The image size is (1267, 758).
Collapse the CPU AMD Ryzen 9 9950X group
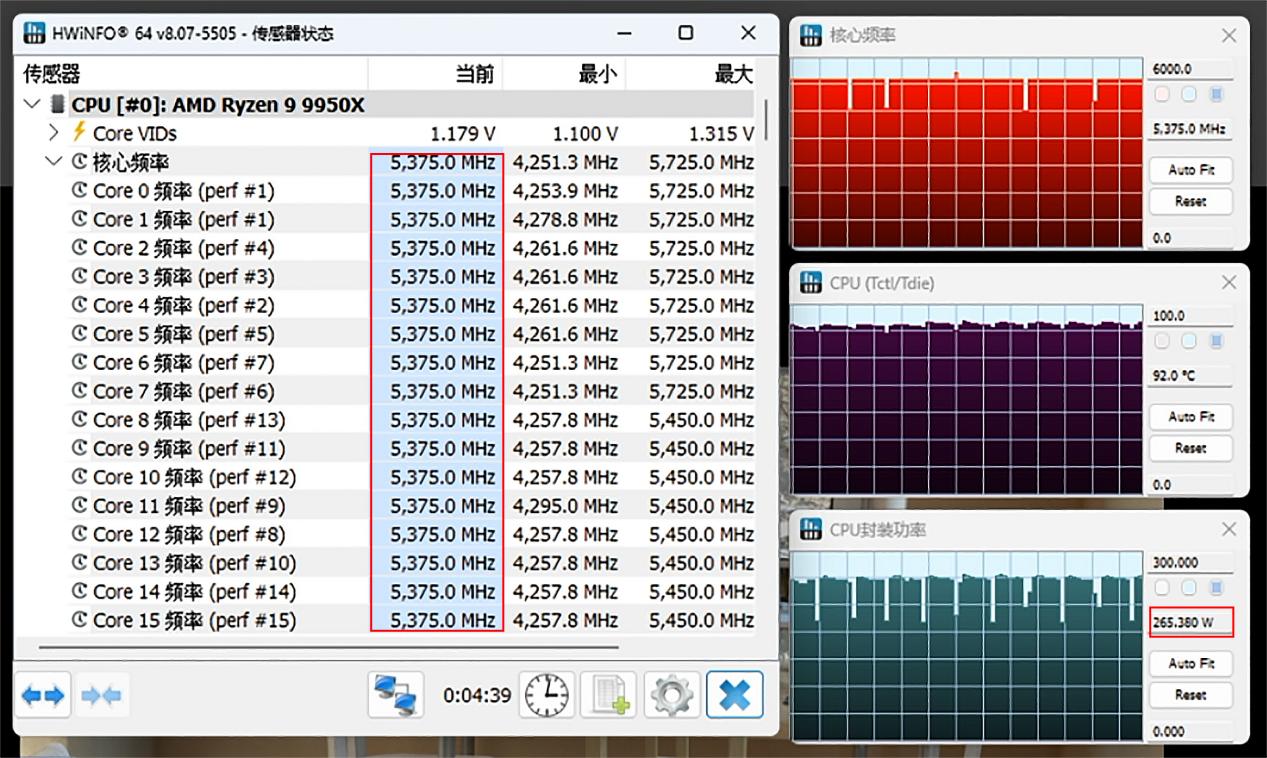31,104
